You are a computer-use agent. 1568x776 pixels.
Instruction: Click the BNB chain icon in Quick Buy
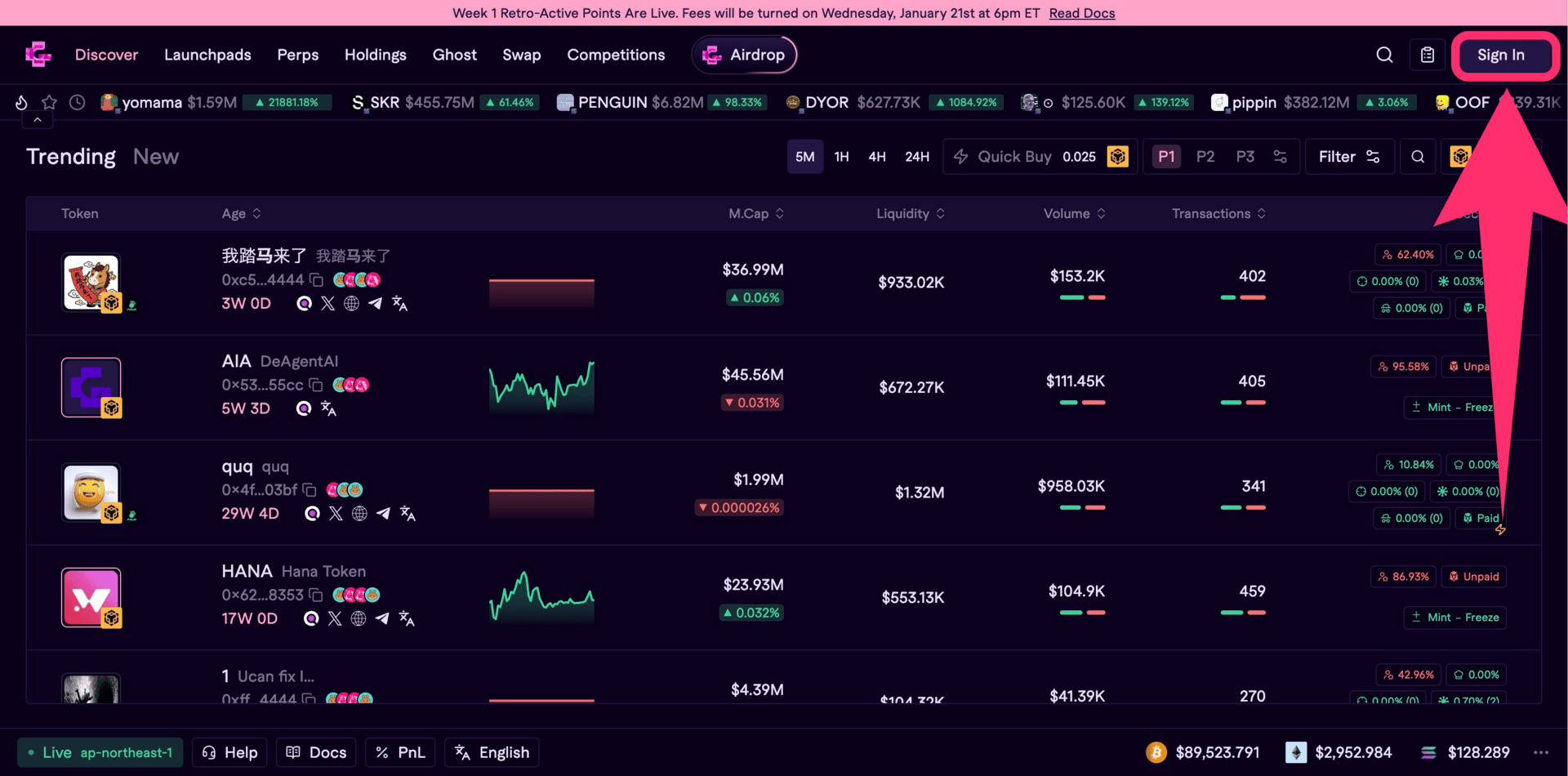[x=1118, y=157]
